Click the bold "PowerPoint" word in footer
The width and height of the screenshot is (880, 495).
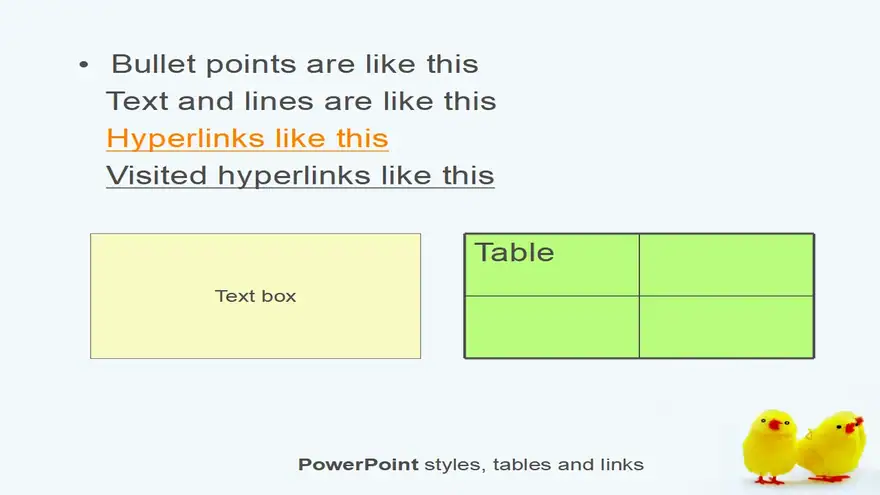pos(358,465)
